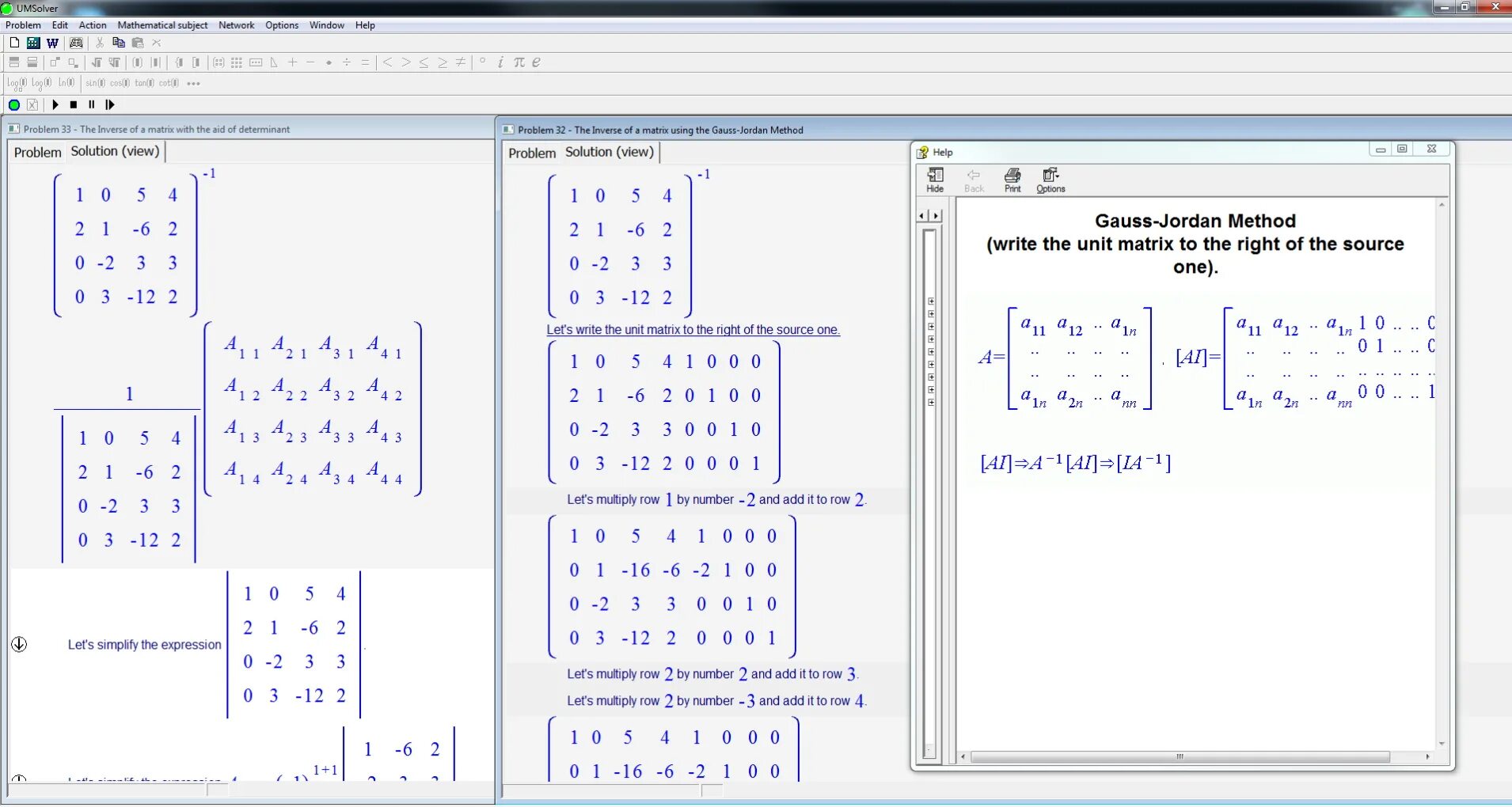Viewport: 1512px width, 807px height.
Task: Pause the solution playback
Action: tap(92, 104)
